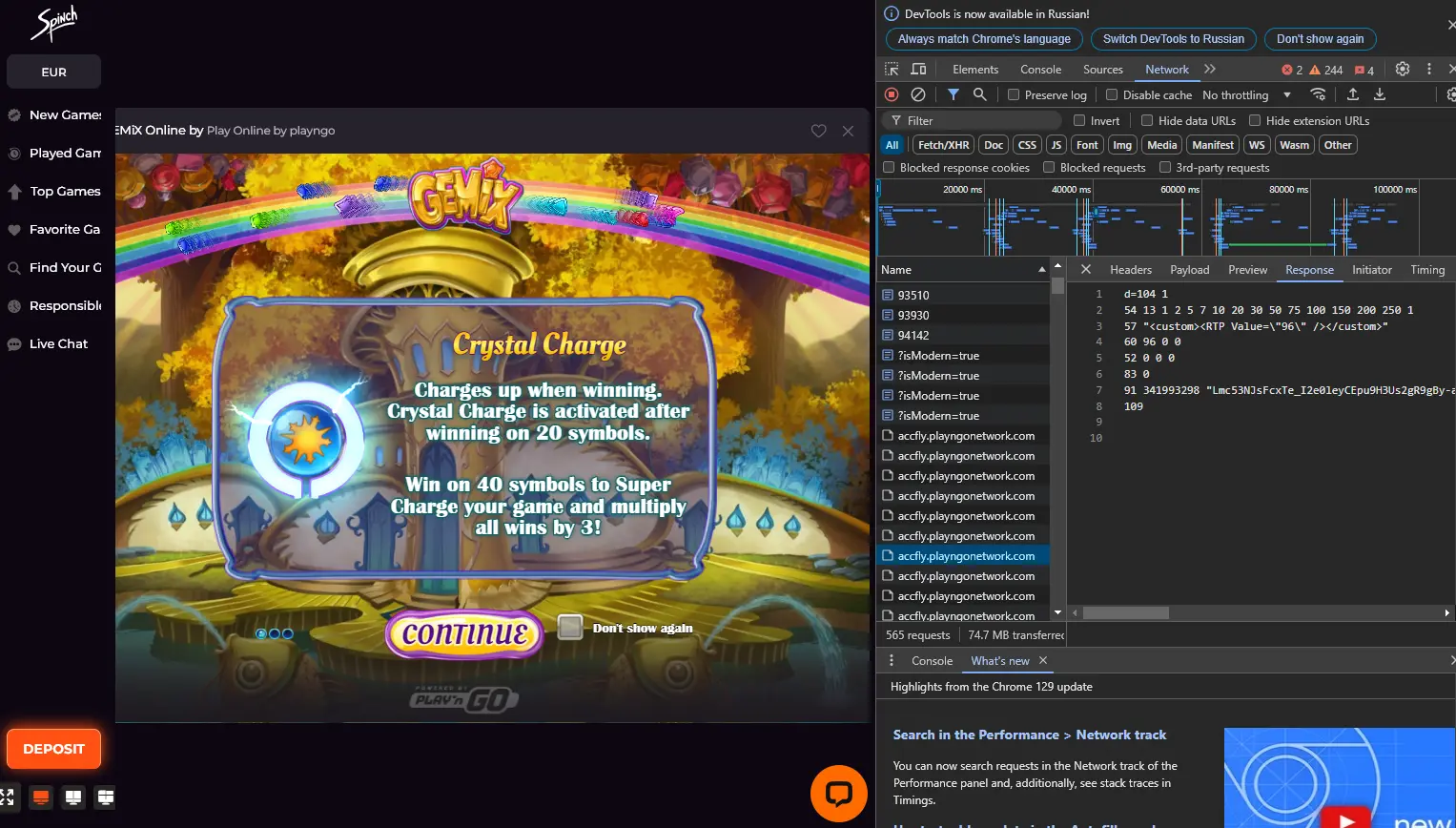The width and height of the screenshot is (1456, 828).
Task: Enable Preserve log checkbox
Action: [1014, 94]
